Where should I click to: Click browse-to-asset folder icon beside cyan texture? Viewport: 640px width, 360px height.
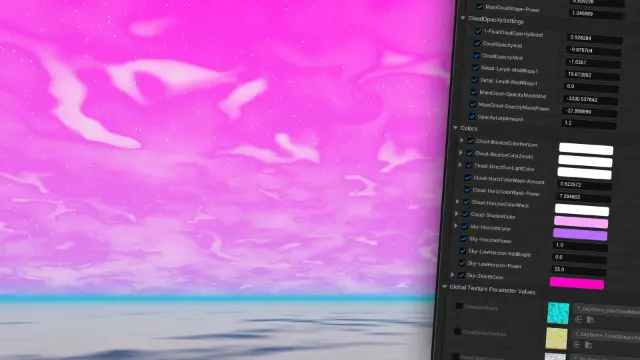coord(590,320)
